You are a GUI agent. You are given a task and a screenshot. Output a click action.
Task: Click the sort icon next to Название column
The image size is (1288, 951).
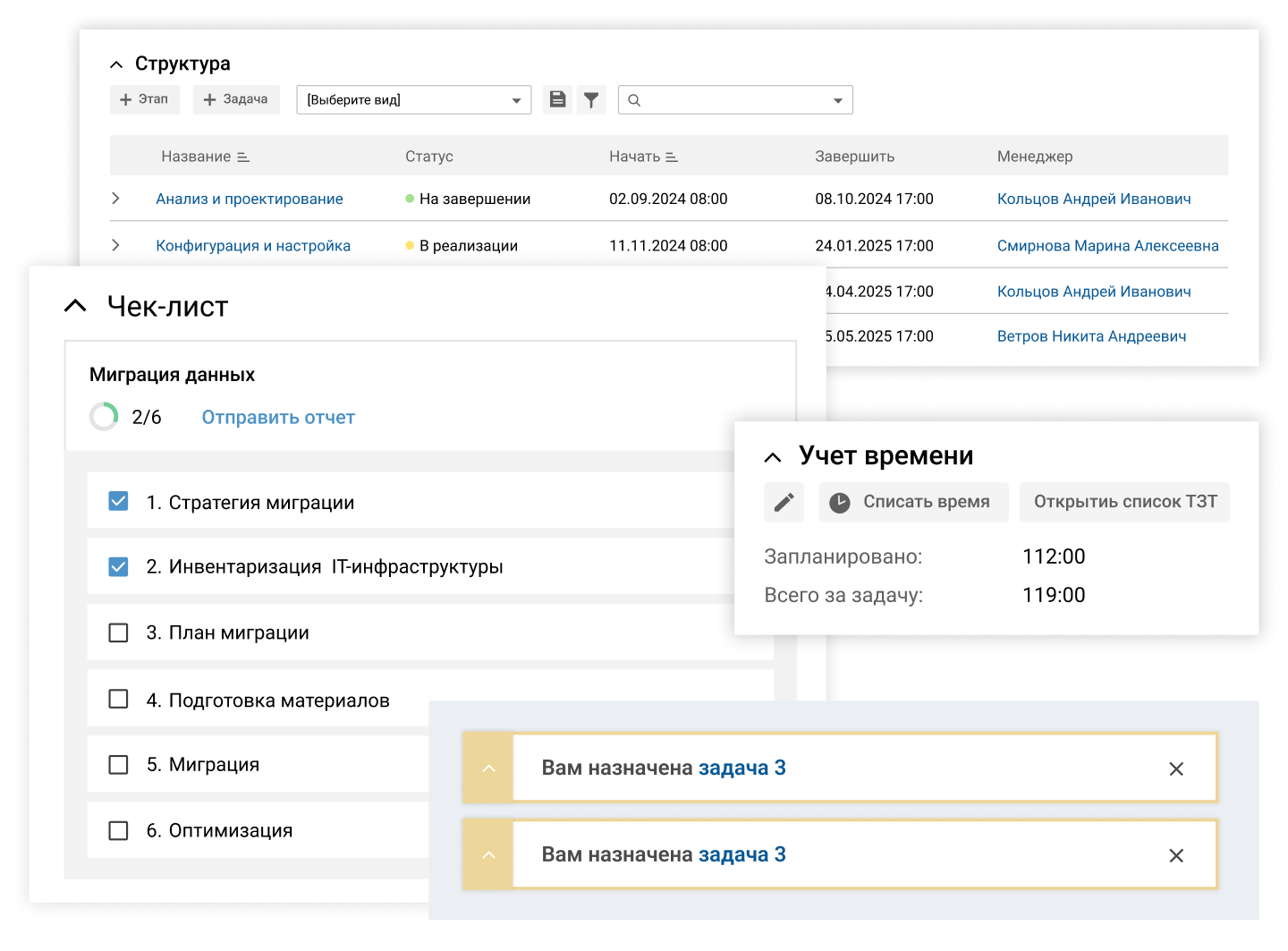click(242, 156)
